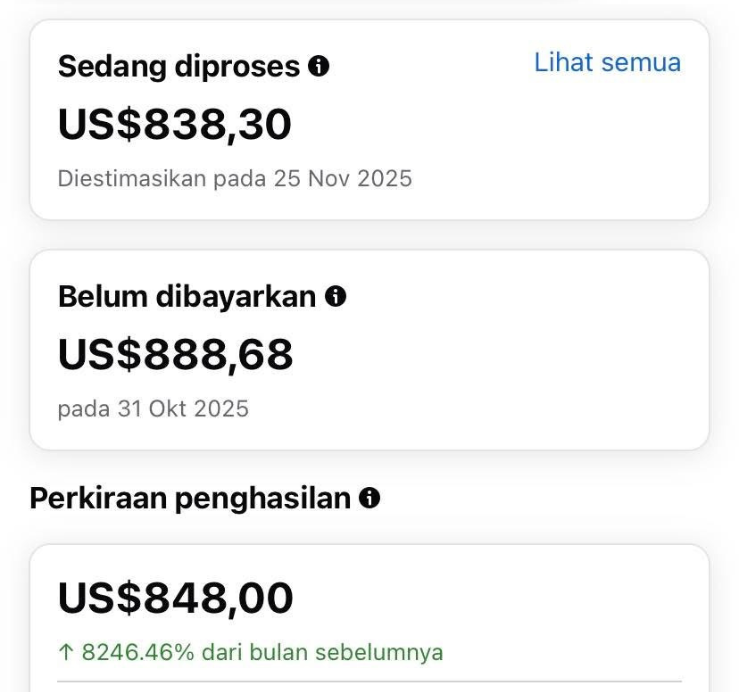Select the US$848,00 estimated earnings amount
The image size is (739, 692).
click(x=176, y=598)
